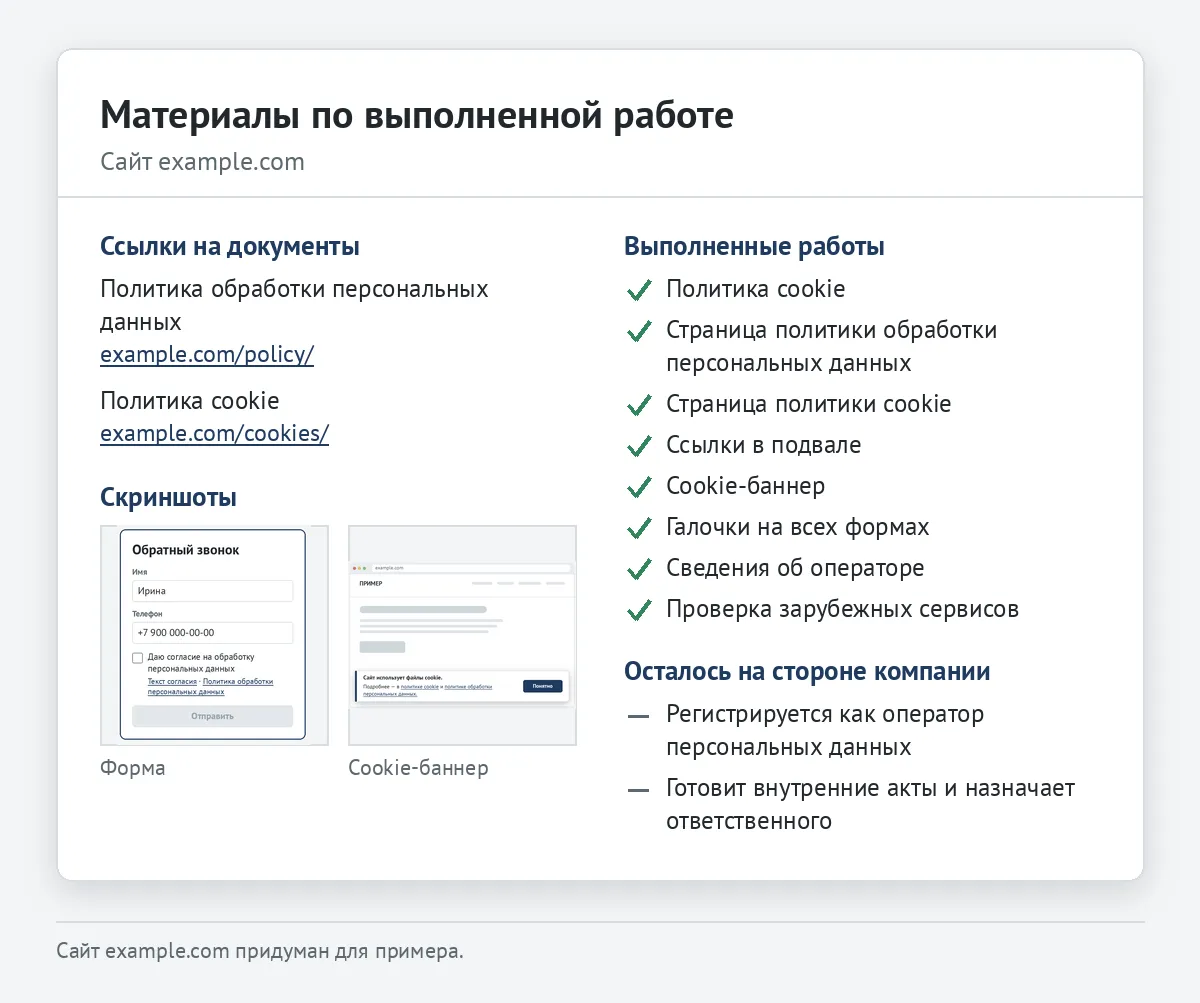The height and width of the screenshot is (1003, 1200).
Task: Click the Cookie-баннер caption under the screenshot
Action: [x=418, y=768]
